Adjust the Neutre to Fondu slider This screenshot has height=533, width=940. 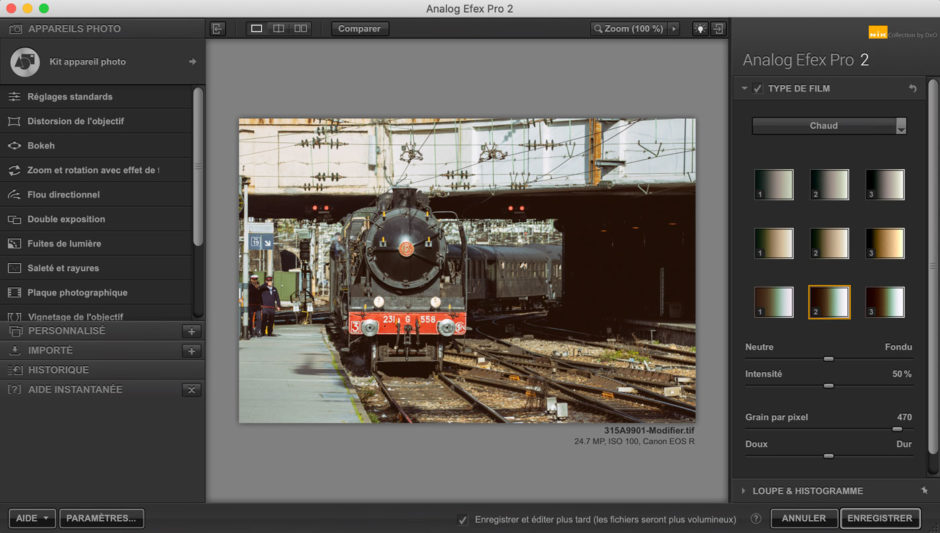click(x=828, y=359)
